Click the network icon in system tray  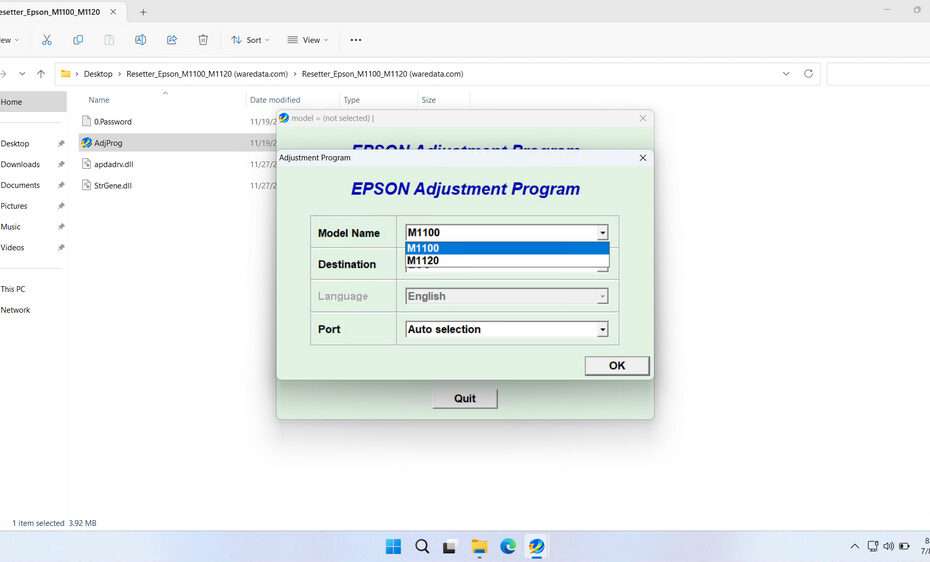[x=872, y=546]
